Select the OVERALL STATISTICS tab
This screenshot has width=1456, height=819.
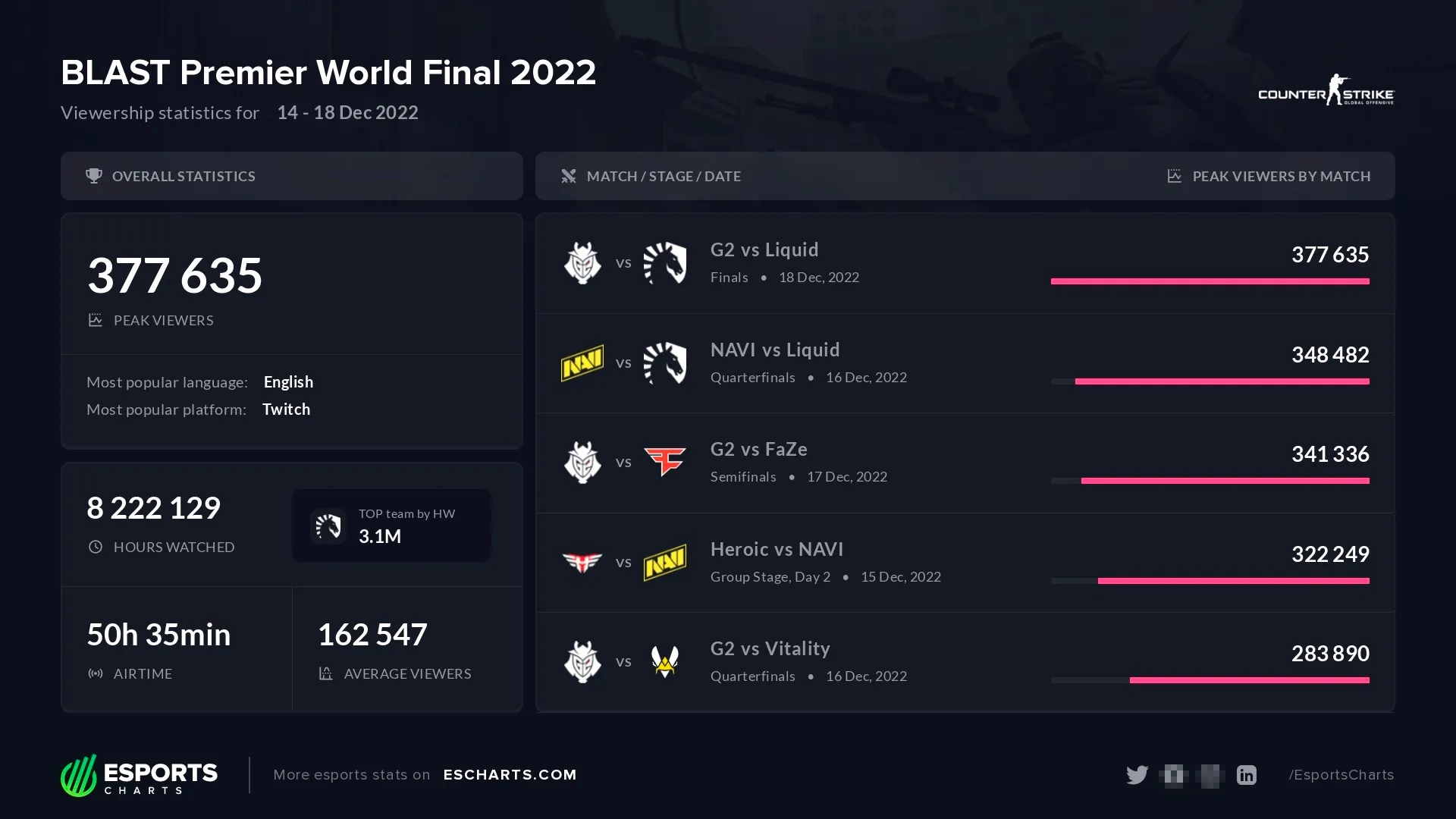pos(292,176)
